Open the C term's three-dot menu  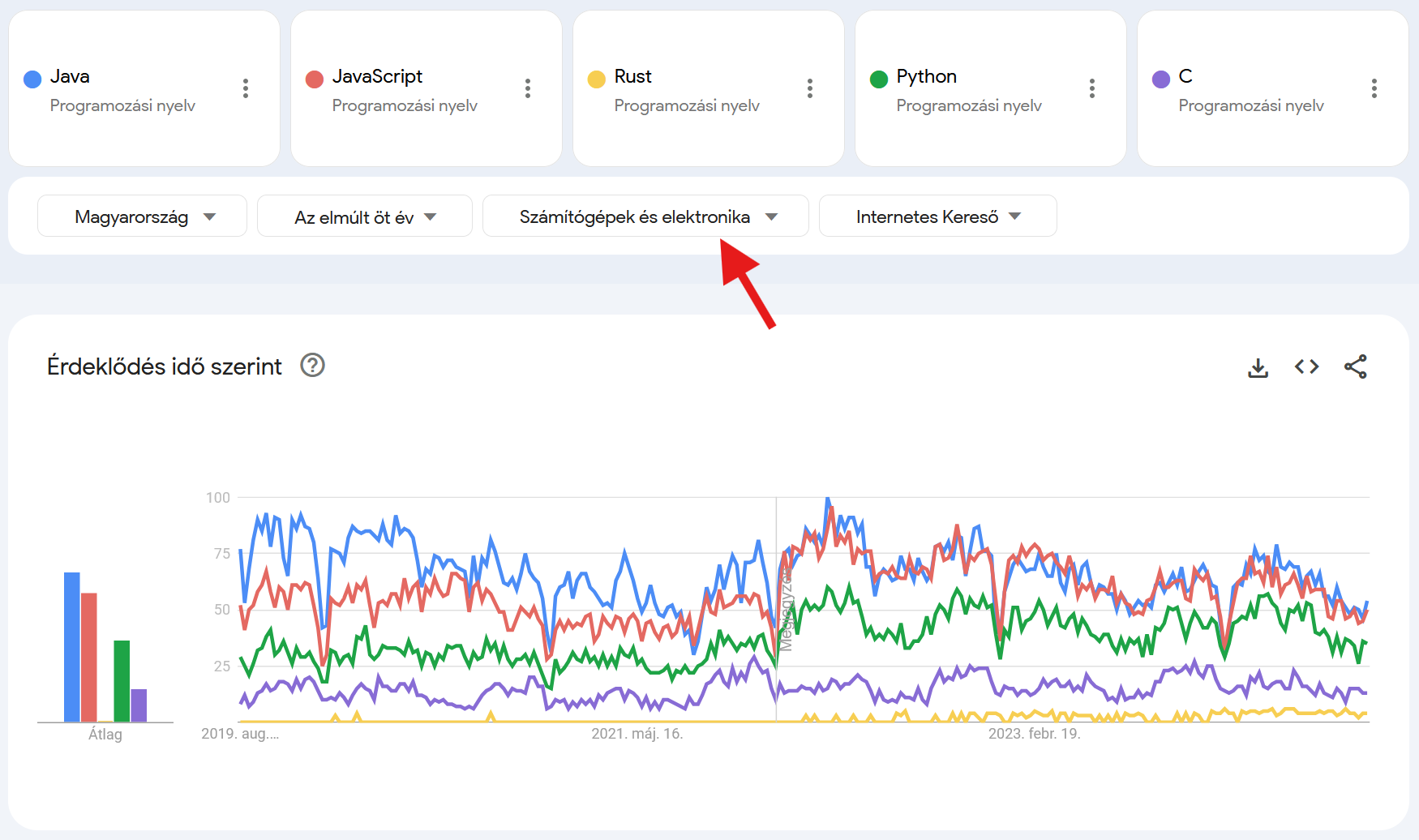(1374, 88)
